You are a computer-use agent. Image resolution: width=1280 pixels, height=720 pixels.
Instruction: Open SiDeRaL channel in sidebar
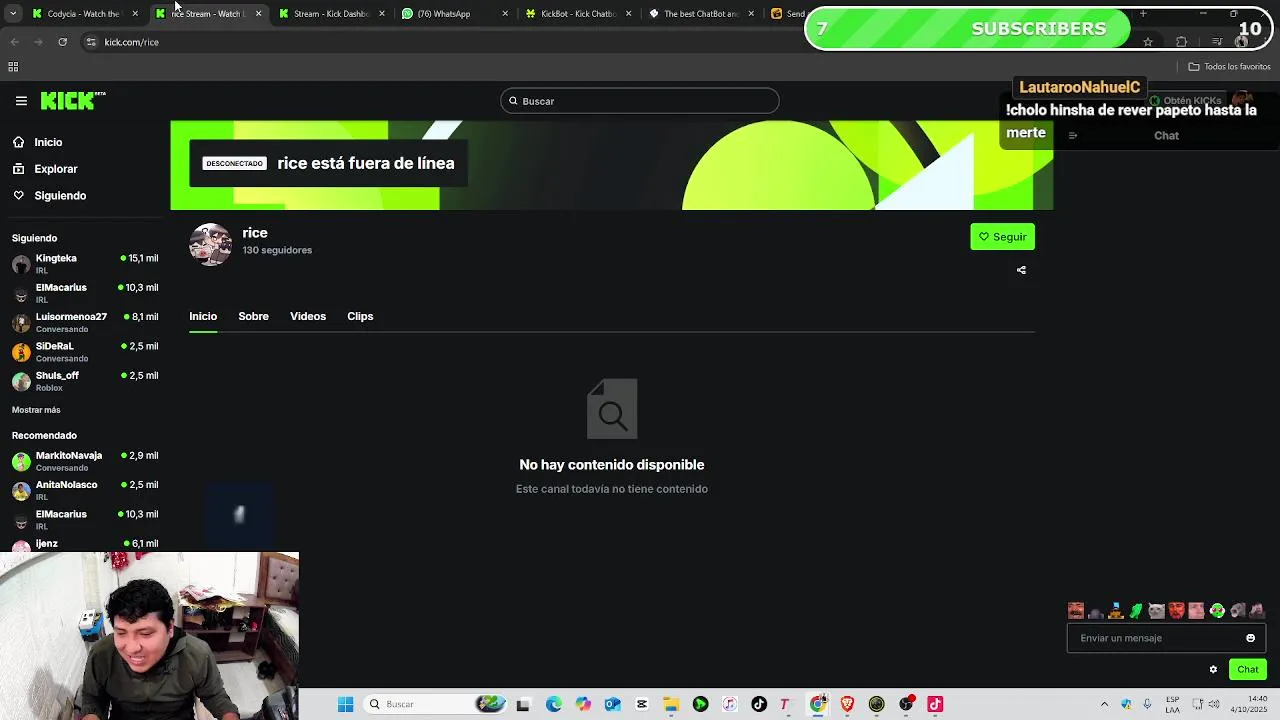(85, 351)
